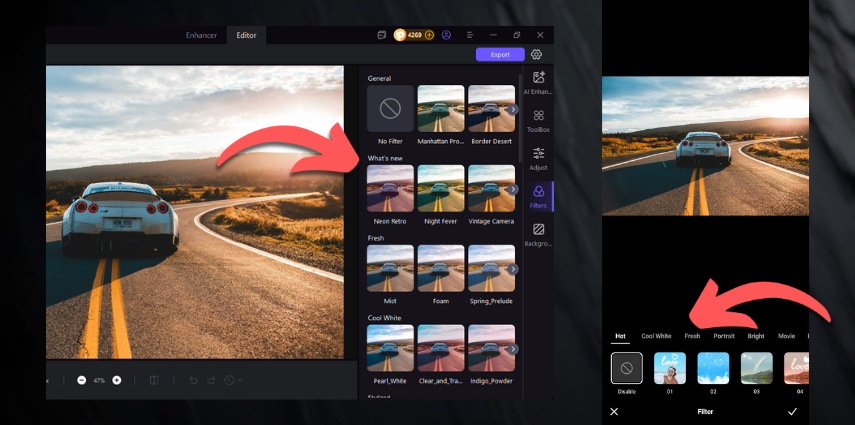Select Disable filter in the mobile panel
This screenshot has height=425, width=855.
[627, 369]
